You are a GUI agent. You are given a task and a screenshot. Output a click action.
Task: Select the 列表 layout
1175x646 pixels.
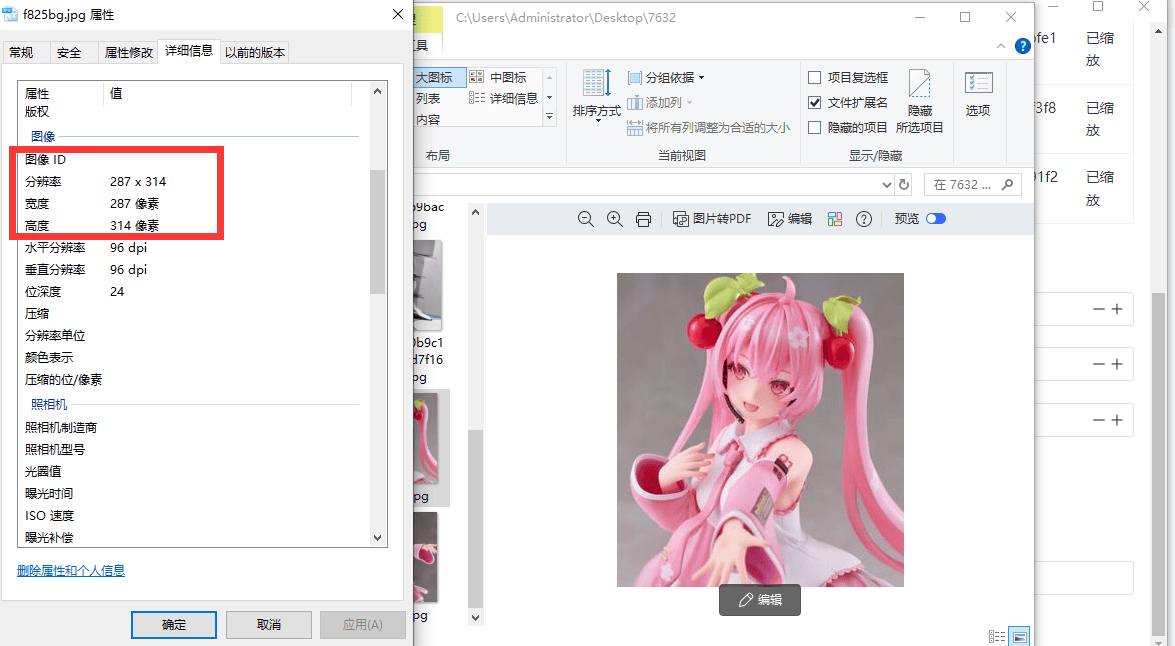click(x=428, y=98)
